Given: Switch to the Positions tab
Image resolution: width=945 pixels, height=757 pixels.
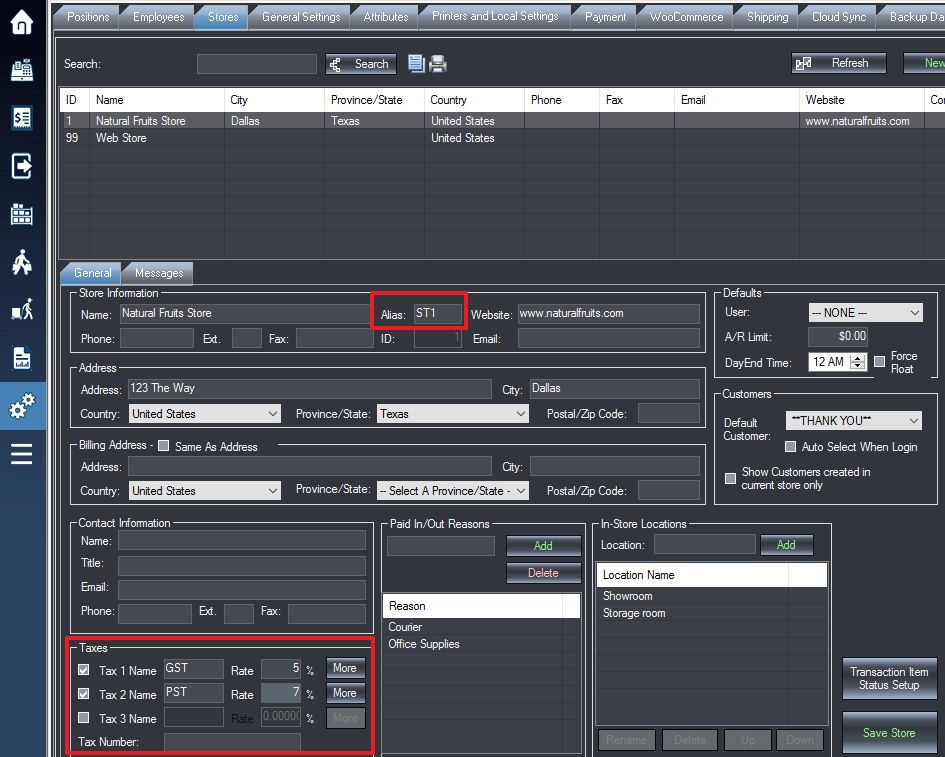Looking at the screenshot, I should pos(88,17).
